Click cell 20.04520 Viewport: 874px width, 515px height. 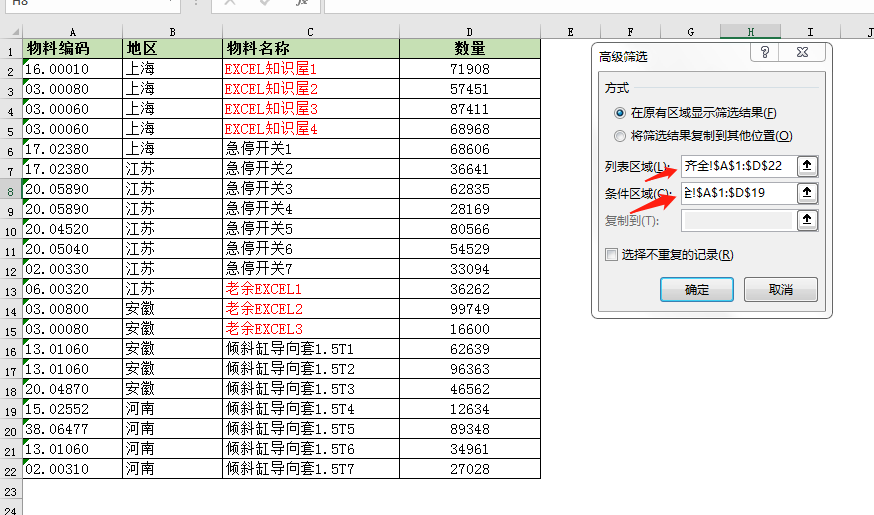[x=72, y=229]
